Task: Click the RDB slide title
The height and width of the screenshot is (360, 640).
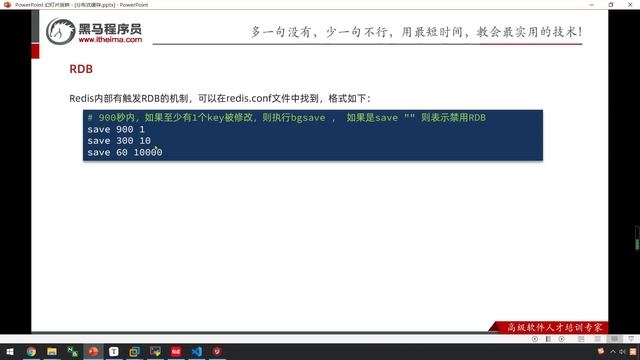Action: pyautogui.click(x=81, y=69)
